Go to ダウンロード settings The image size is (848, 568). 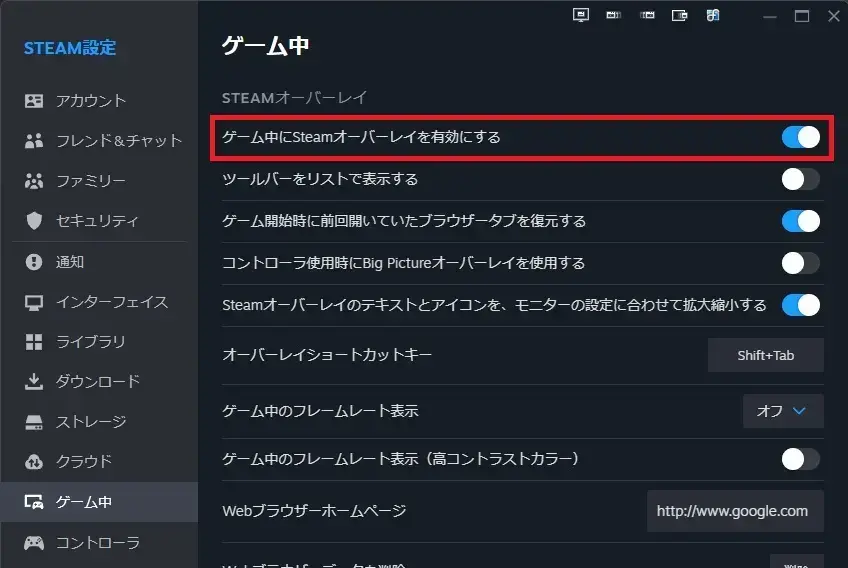(99, 382)
